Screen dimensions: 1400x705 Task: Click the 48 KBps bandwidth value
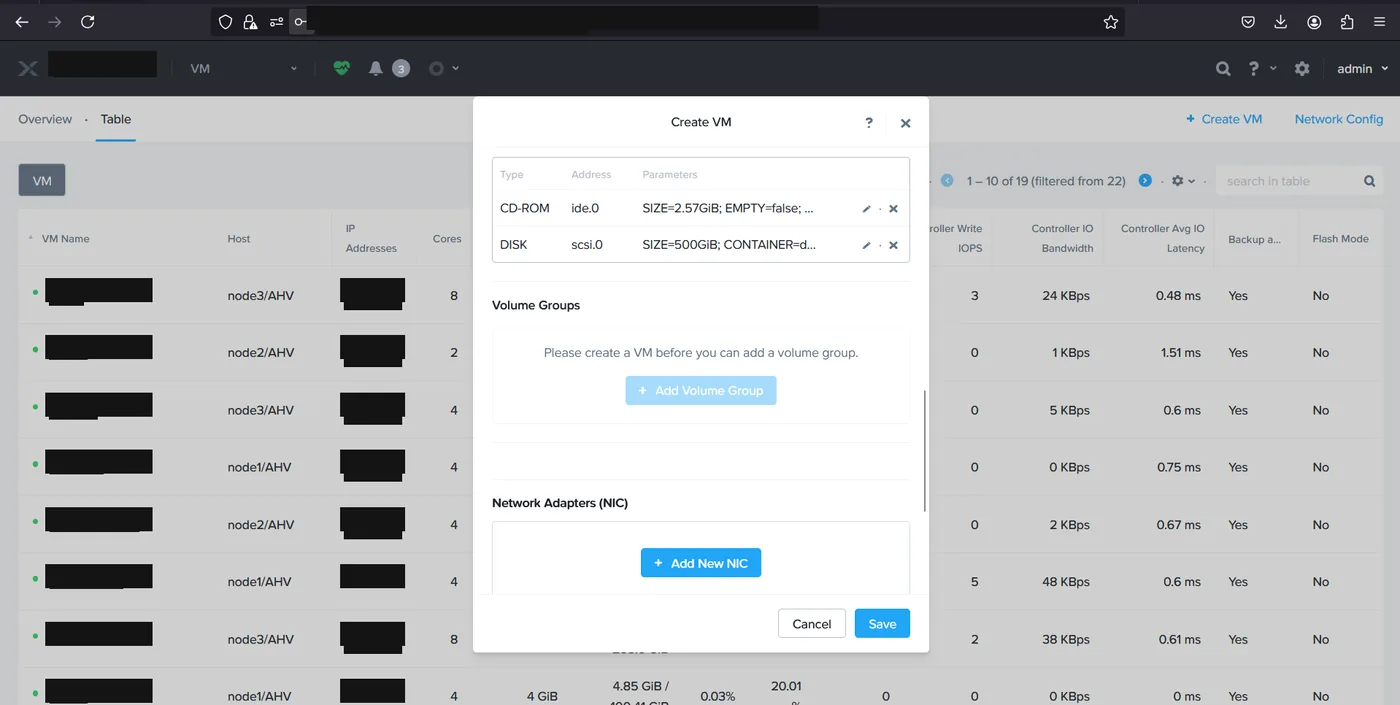point(1066,582)
